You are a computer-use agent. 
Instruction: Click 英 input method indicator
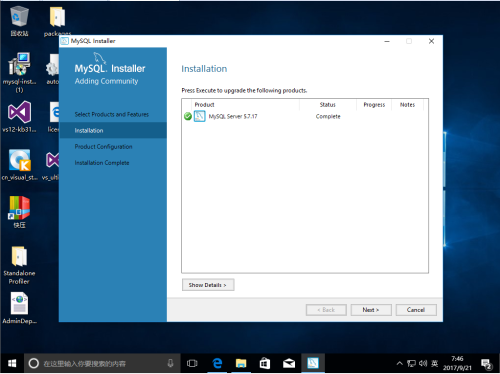(435, 363)
